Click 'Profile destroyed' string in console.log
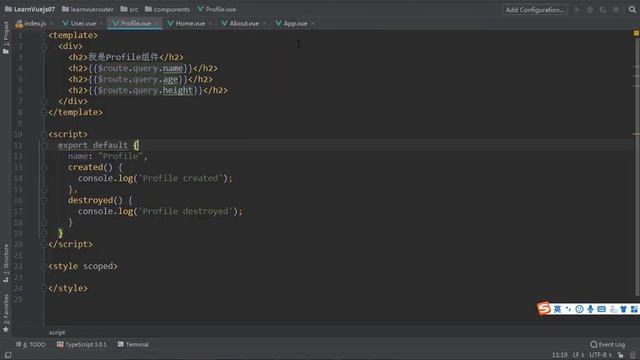The image size is (640, 360). pos(185,211)
